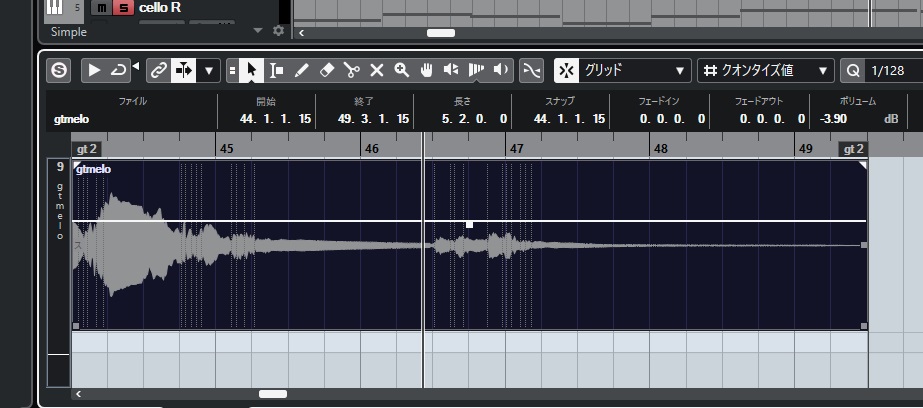Click bar 47 on the ruler
Viewport: 923px width, 408px height.
point(516,148)
